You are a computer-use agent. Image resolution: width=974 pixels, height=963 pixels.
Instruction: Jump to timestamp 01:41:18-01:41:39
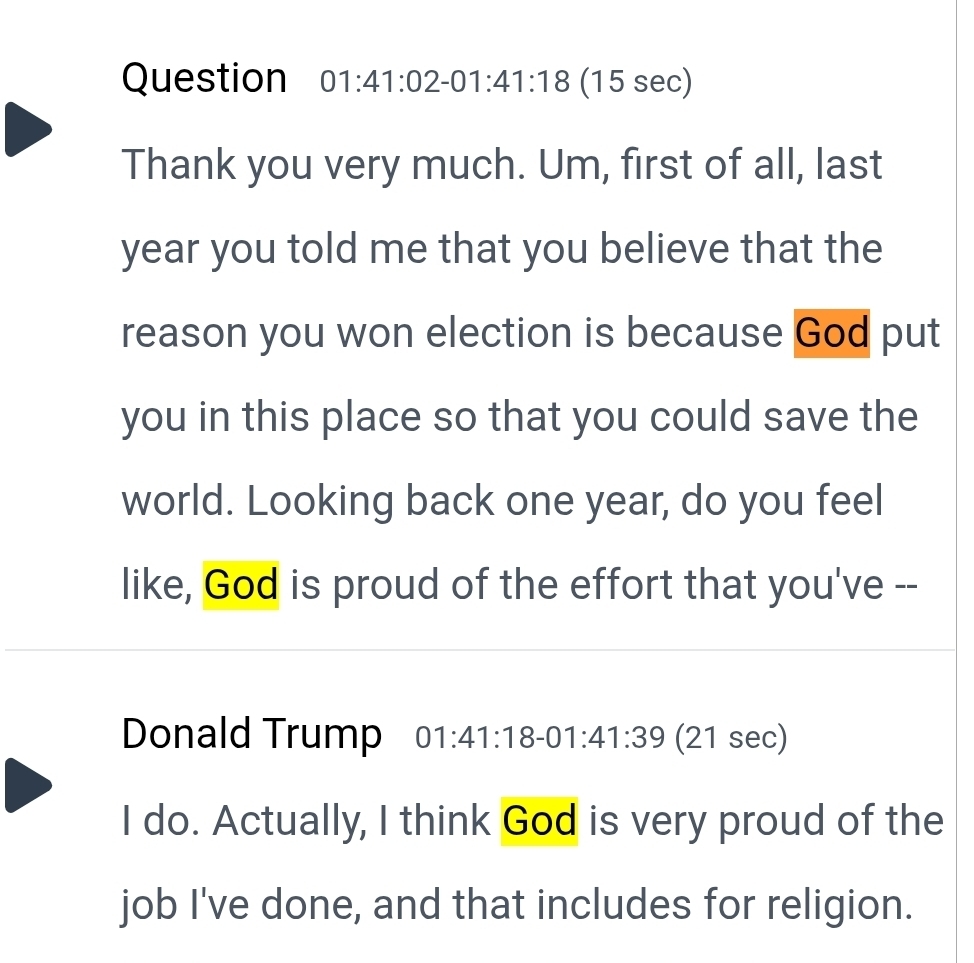coord(540,739)
